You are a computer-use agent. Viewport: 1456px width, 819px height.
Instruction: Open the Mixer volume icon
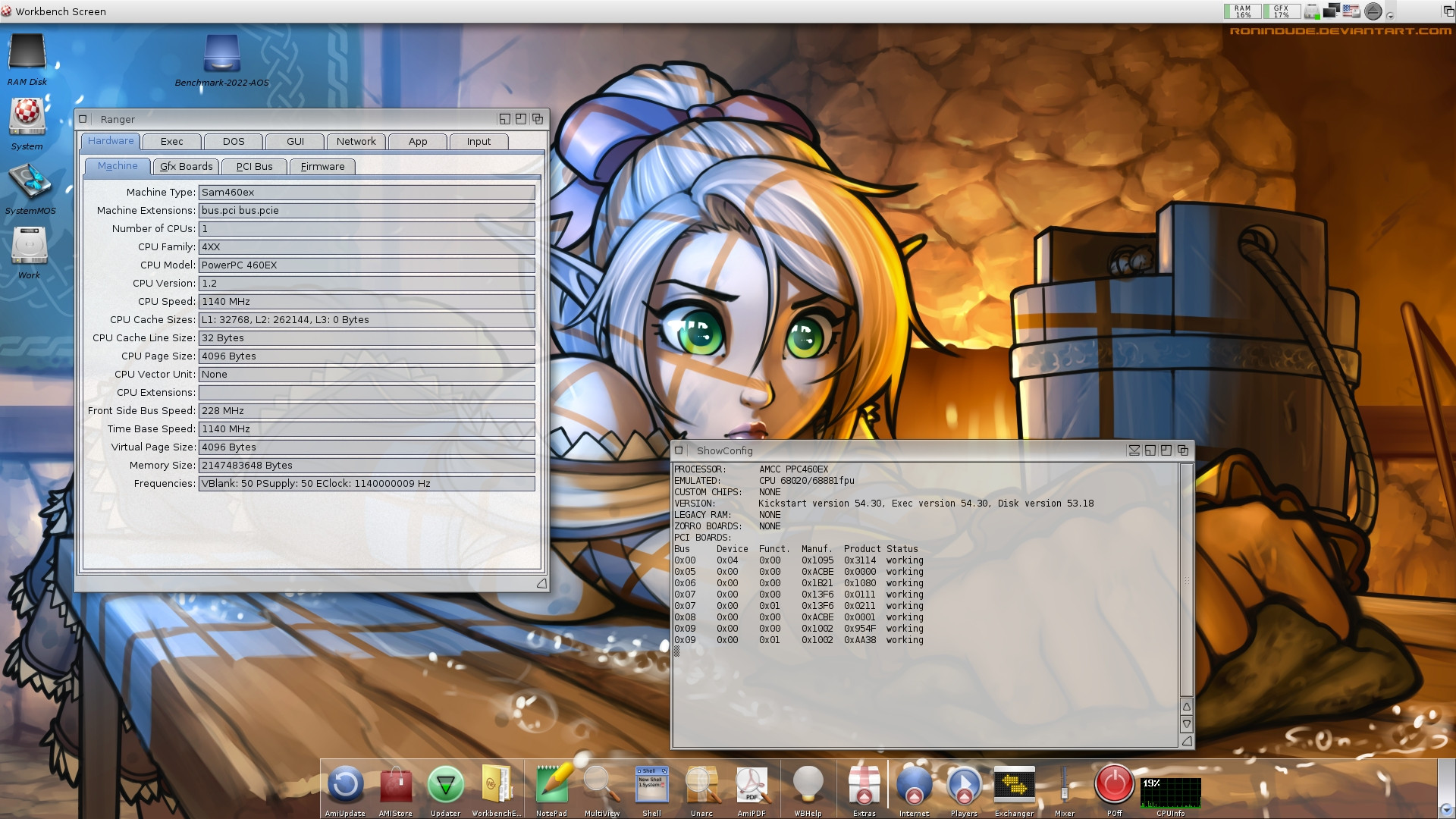click(1064, 785)
